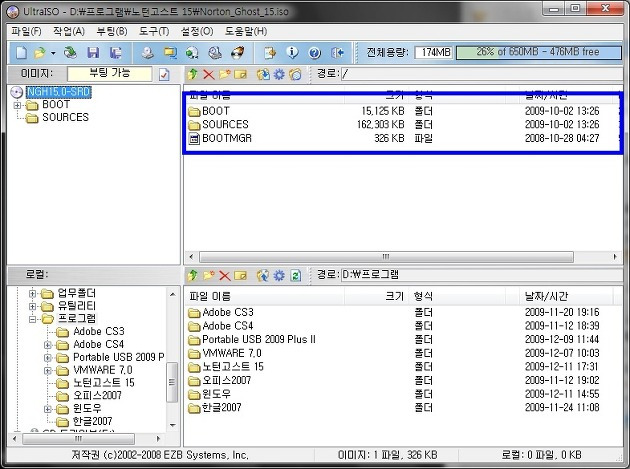Click the New folder icon in image toolbar
This screenshot has width=630, height=469.
225,74
